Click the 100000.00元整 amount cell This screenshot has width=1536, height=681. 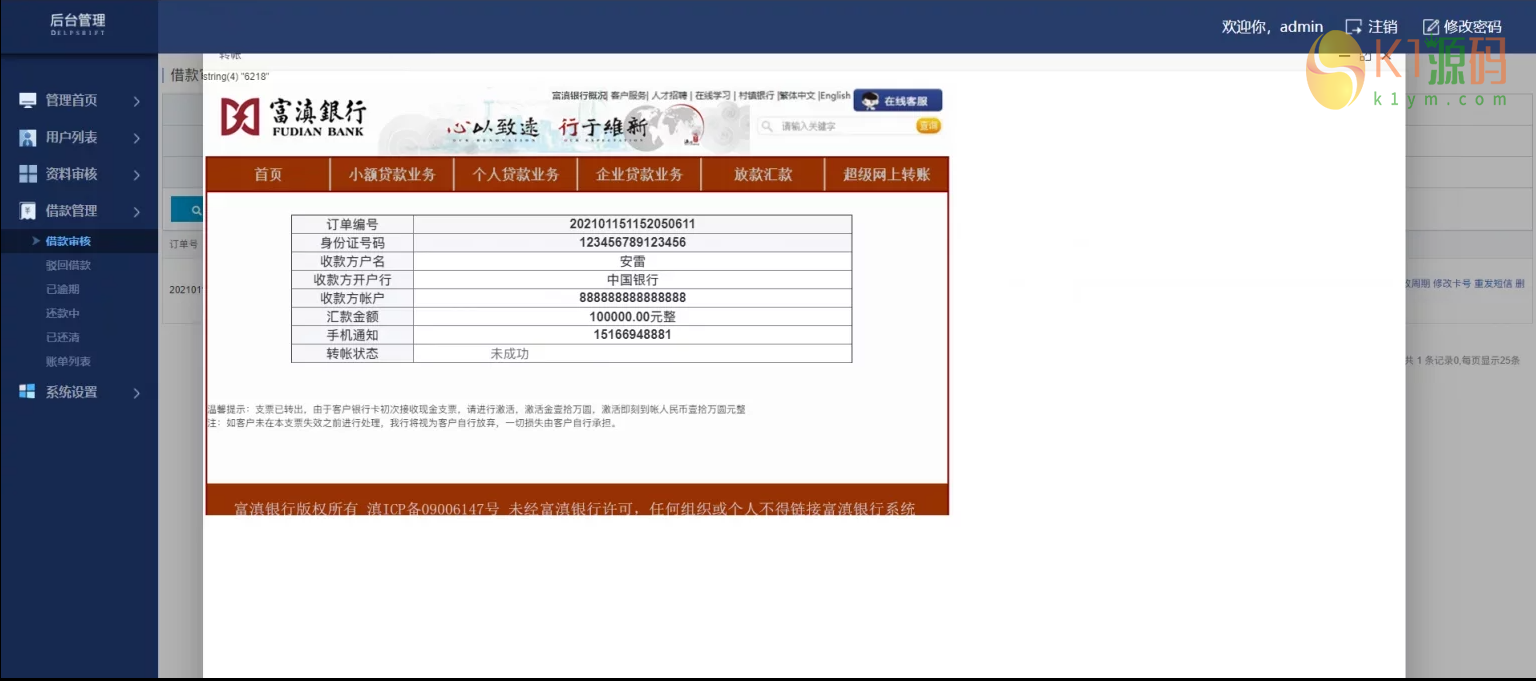(632, 317)
